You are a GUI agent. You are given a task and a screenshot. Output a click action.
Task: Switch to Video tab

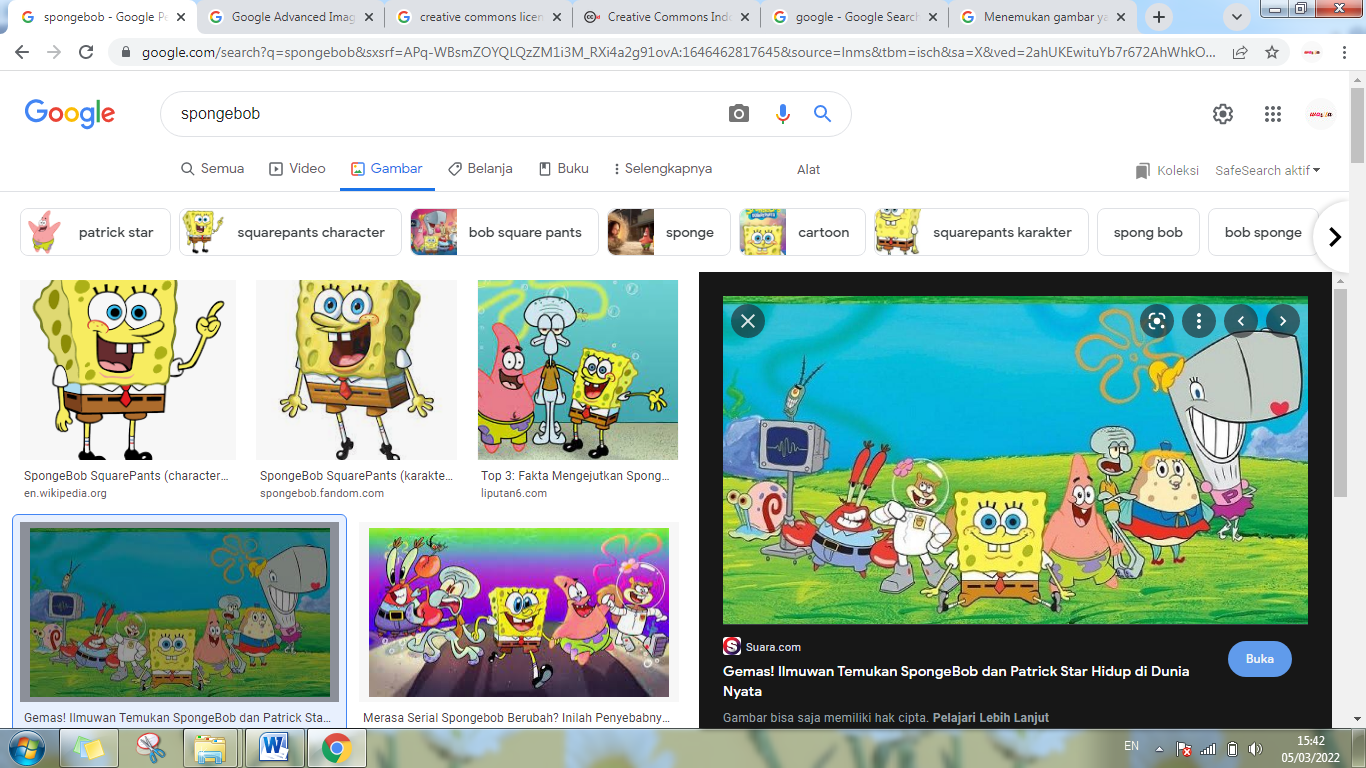coord(297,169)
